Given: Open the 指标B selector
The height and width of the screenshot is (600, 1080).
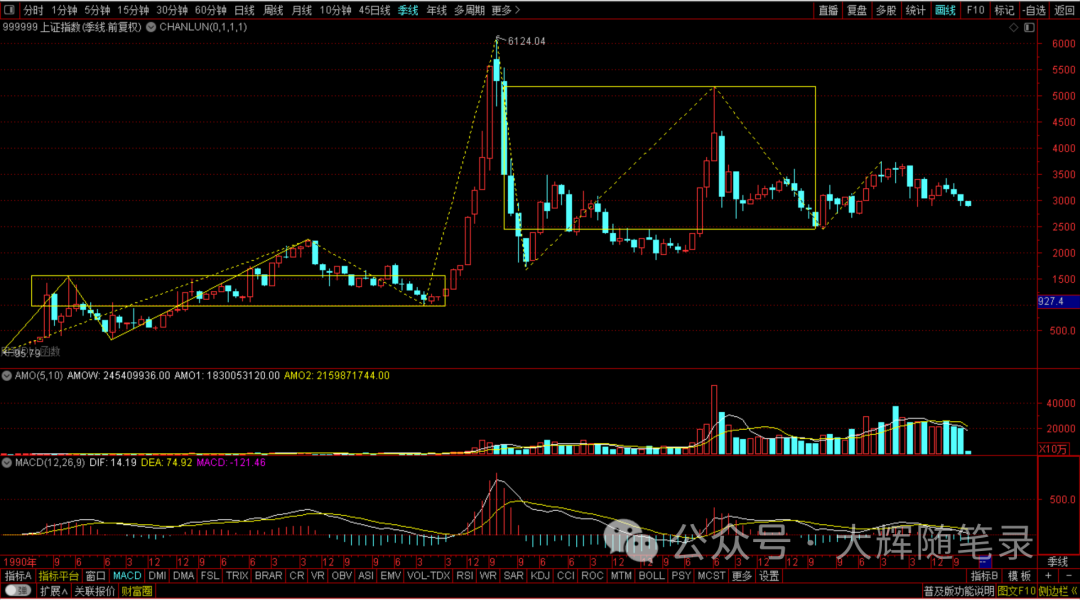Looking at the screenshot, I should tap(984, 576).
